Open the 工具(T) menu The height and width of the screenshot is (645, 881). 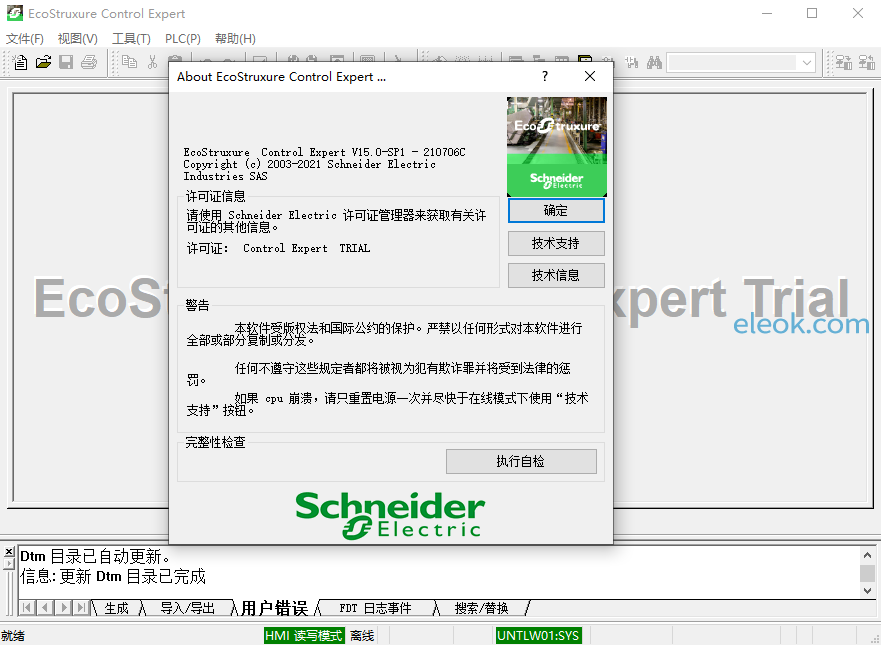click(x=131, y=39)
